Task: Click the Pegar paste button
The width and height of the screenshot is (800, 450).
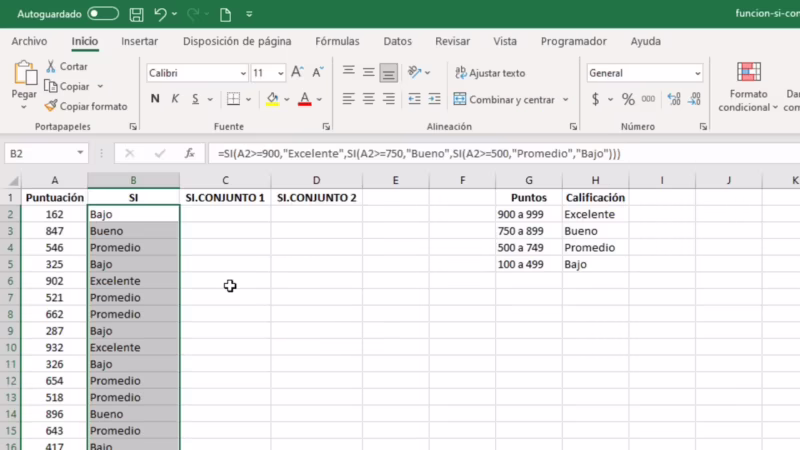Action: click(x=24, y=80)
